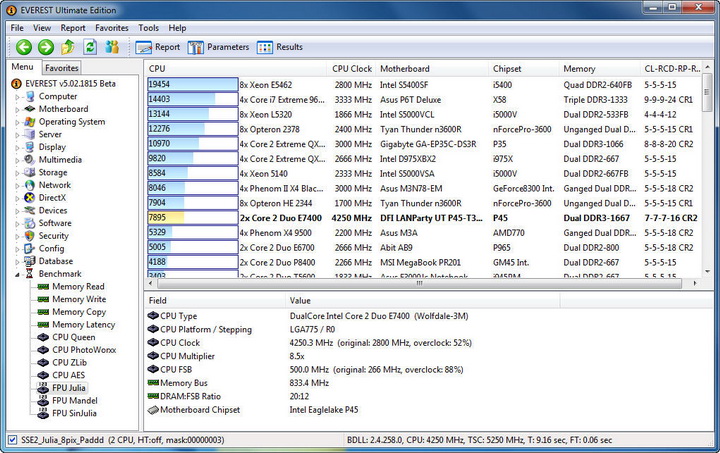Switch to the Favorites tab in sidebar
The image size is (720, 453).
coord(62,68)
